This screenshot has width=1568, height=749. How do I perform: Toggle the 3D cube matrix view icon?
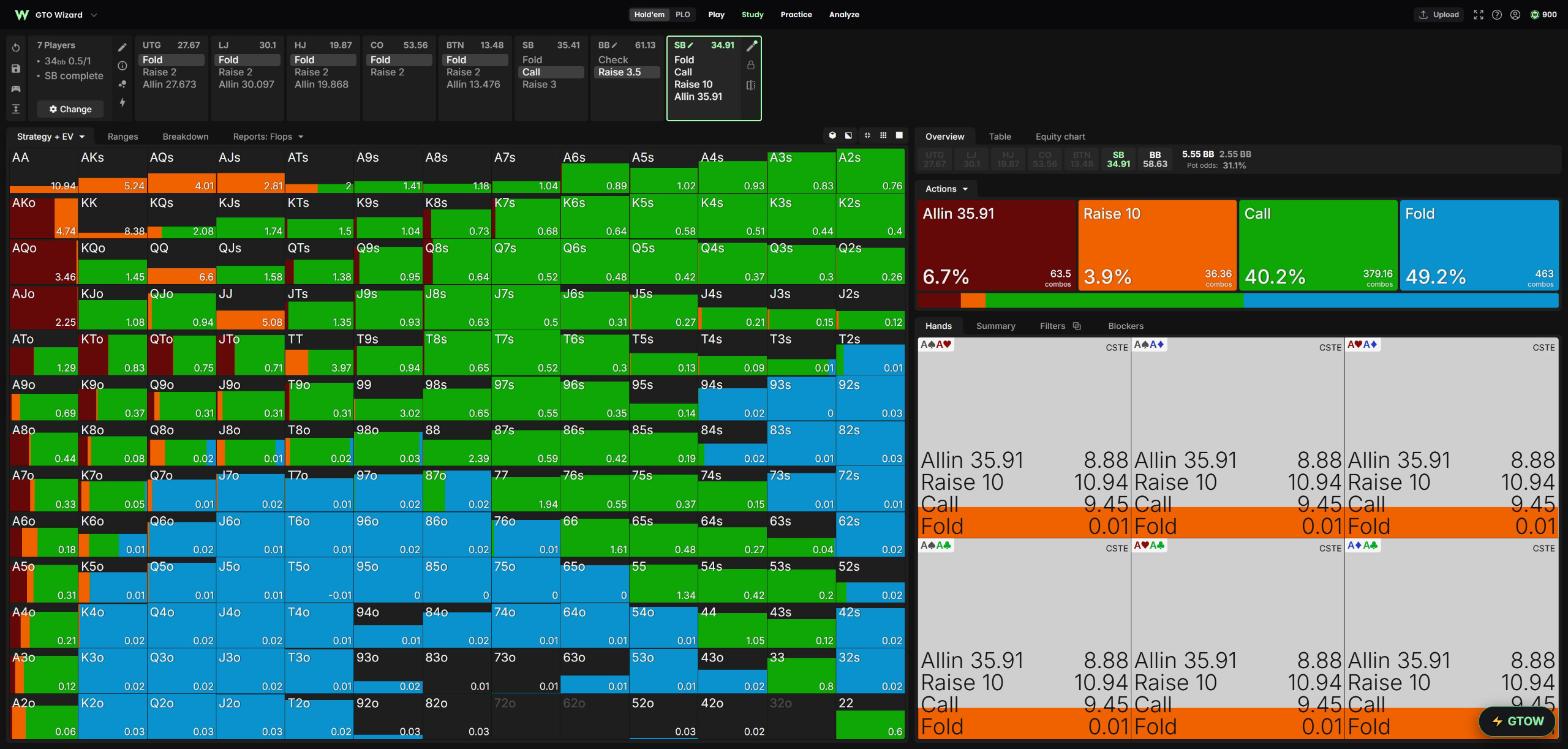pyautogui.click(x=832, y=136)
